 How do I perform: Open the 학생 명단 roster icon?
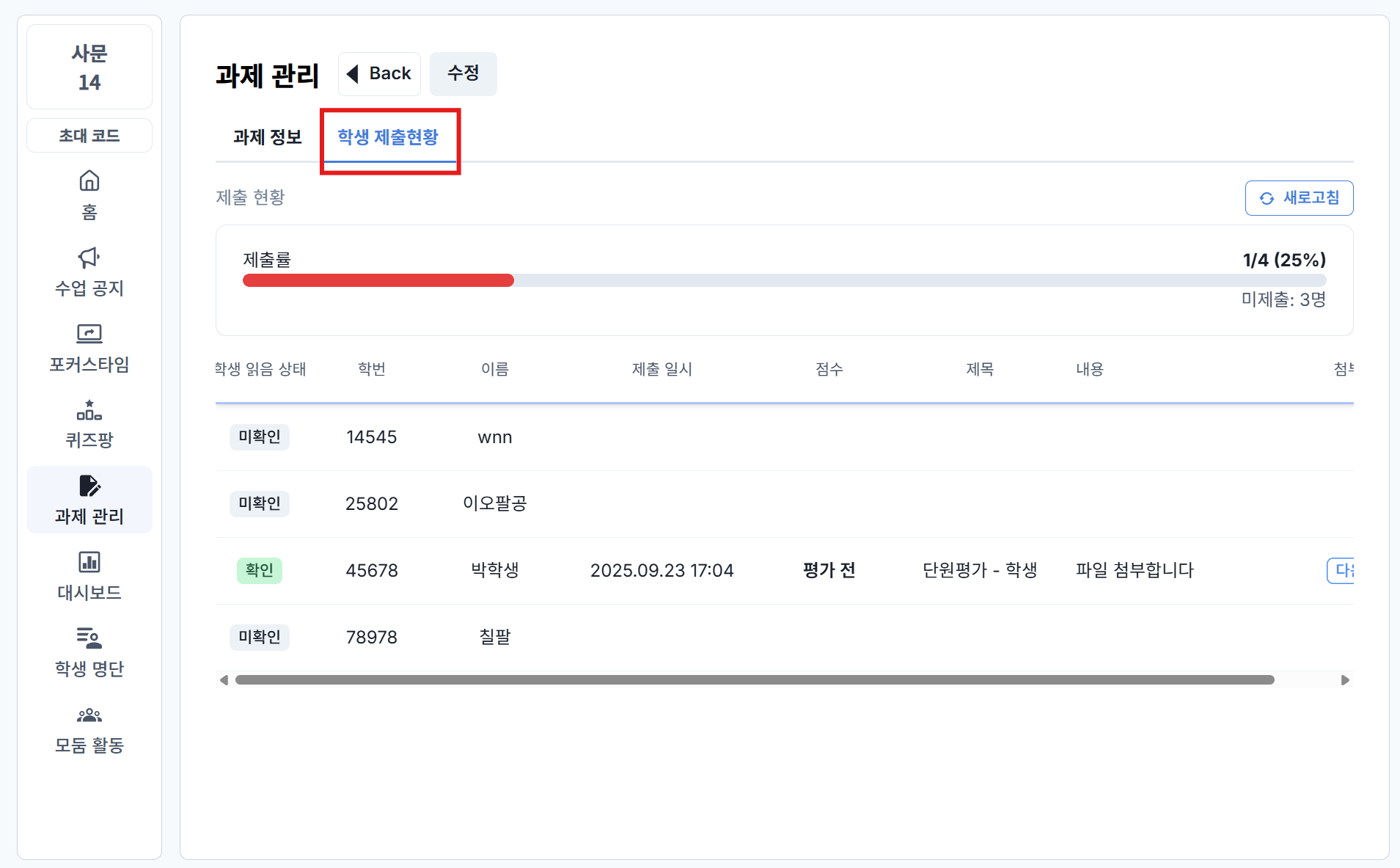tap(89, 638)
